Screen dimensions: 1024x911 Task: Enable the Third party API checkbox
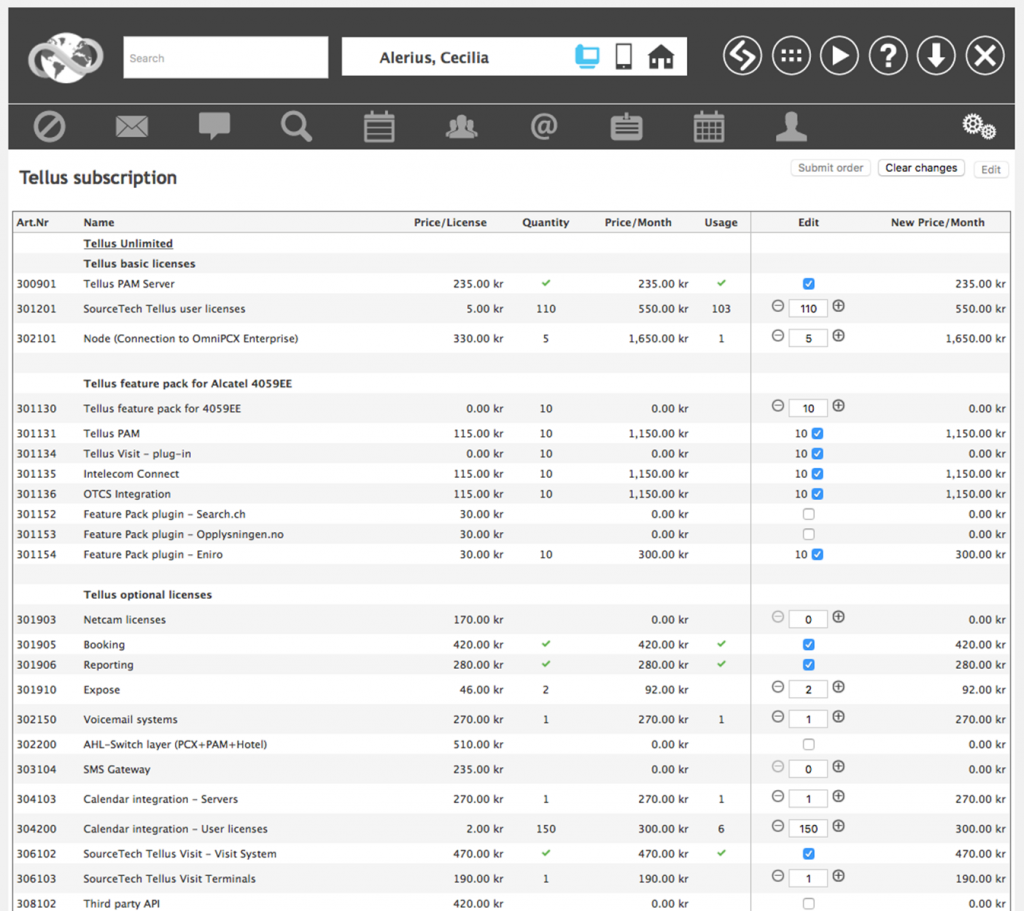point(808,903)
